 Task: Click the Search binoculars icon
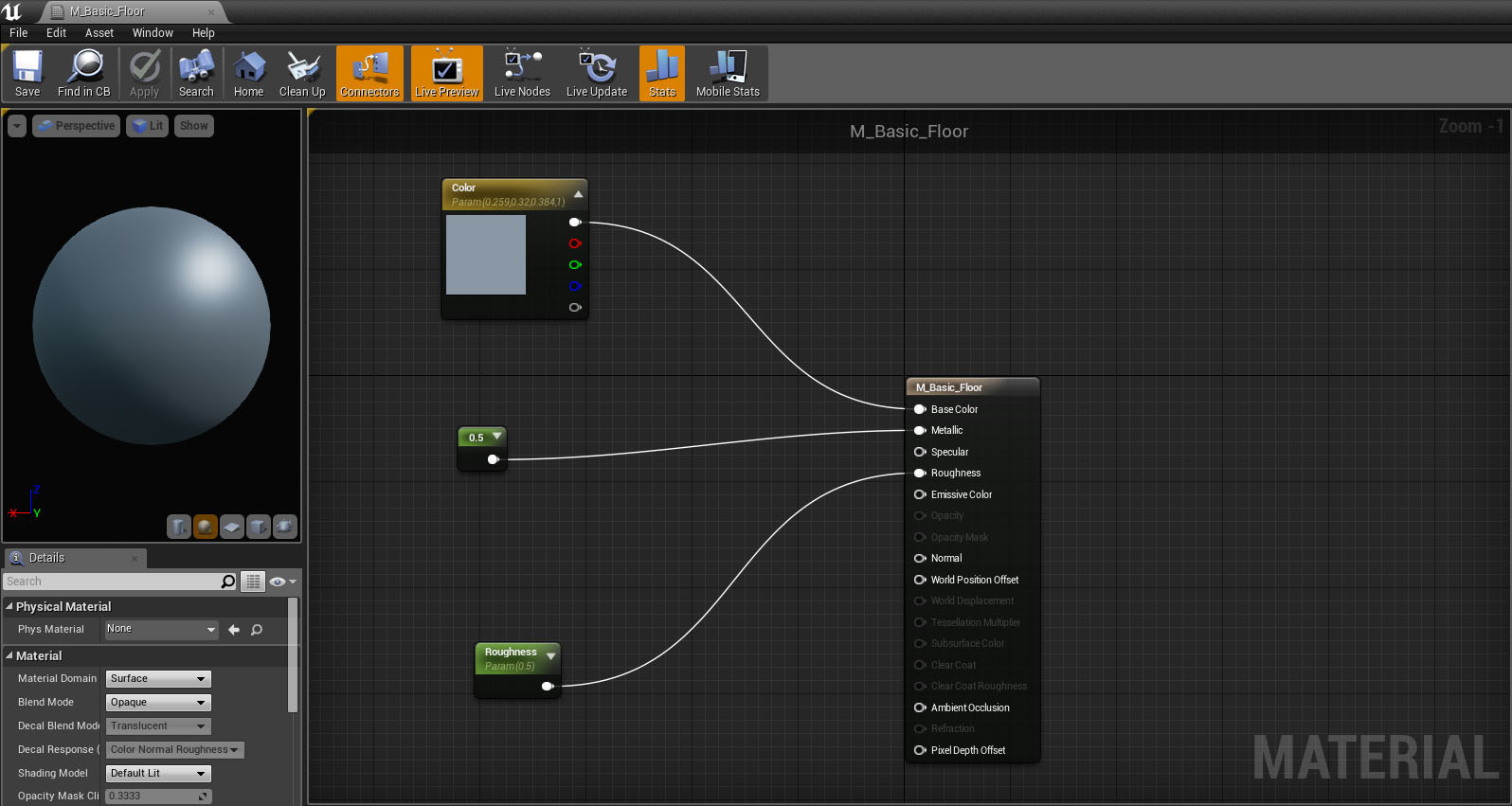(196, 73)
